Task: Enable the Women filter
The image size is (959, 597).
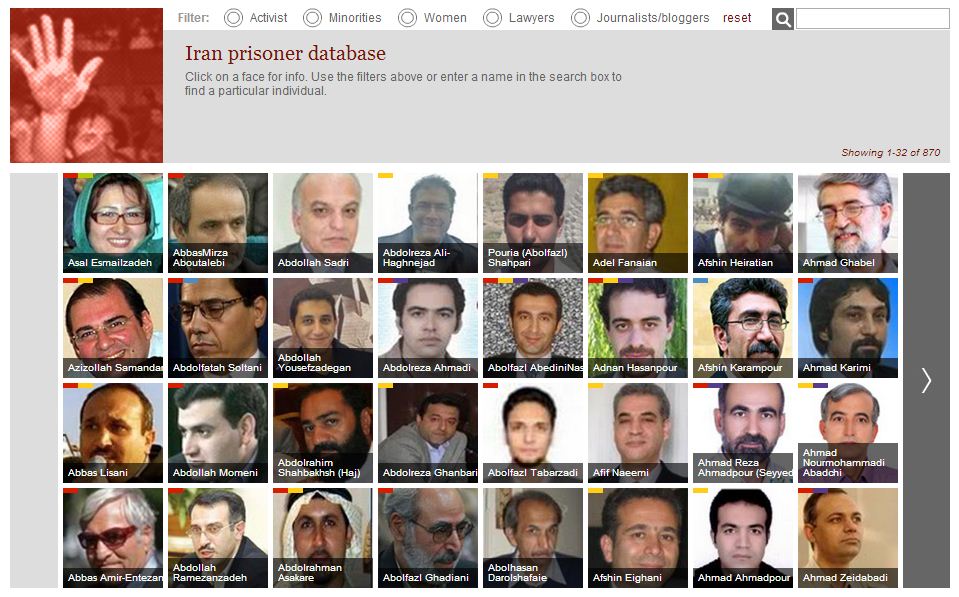Action: (x=407, y=18)
